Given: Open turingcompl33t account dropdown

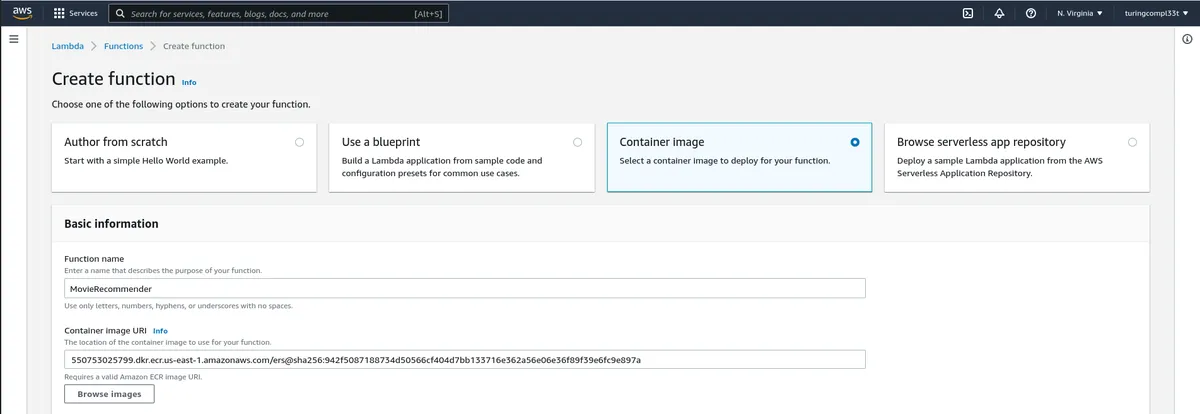Looking at the screenshot, I should (1154, 14).
